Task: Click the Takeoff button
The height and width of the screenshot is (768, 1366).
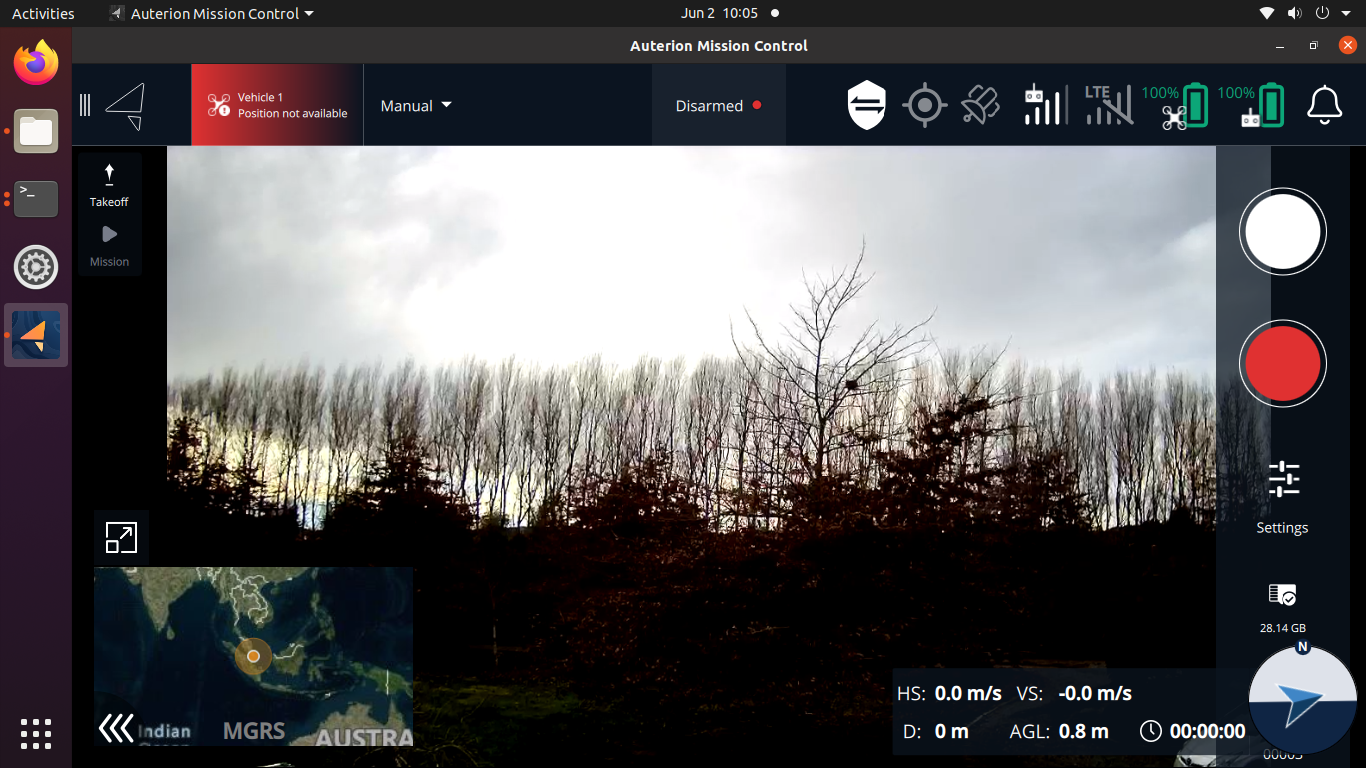Action: click(x=109, y=182)
